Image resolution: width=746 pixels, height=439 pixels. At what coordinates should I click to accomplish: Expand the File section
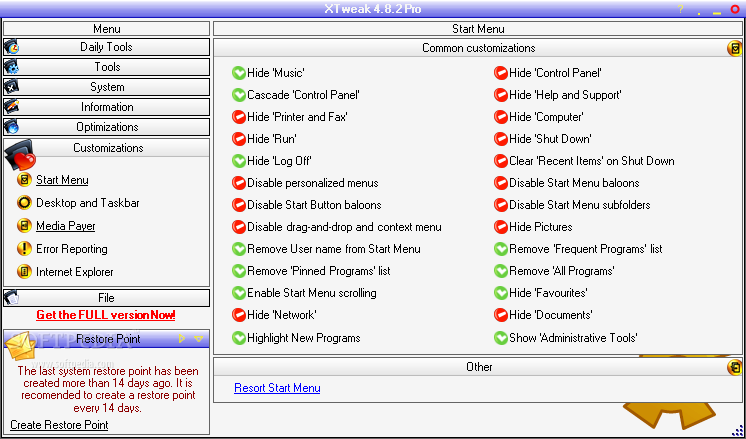click(107, 298)
